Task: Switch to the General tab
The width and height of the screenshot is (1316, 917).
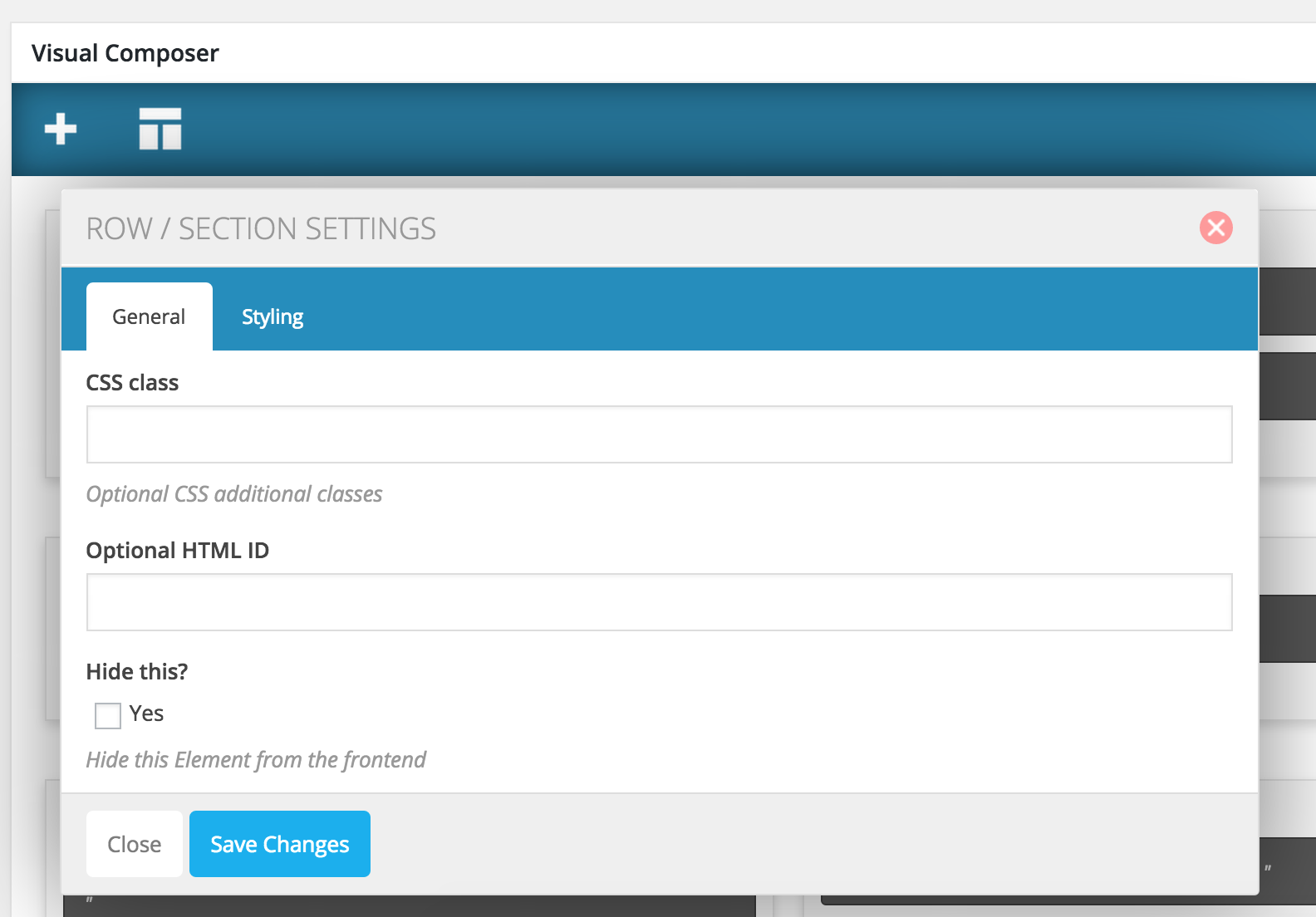Action: tap(150, 316)
